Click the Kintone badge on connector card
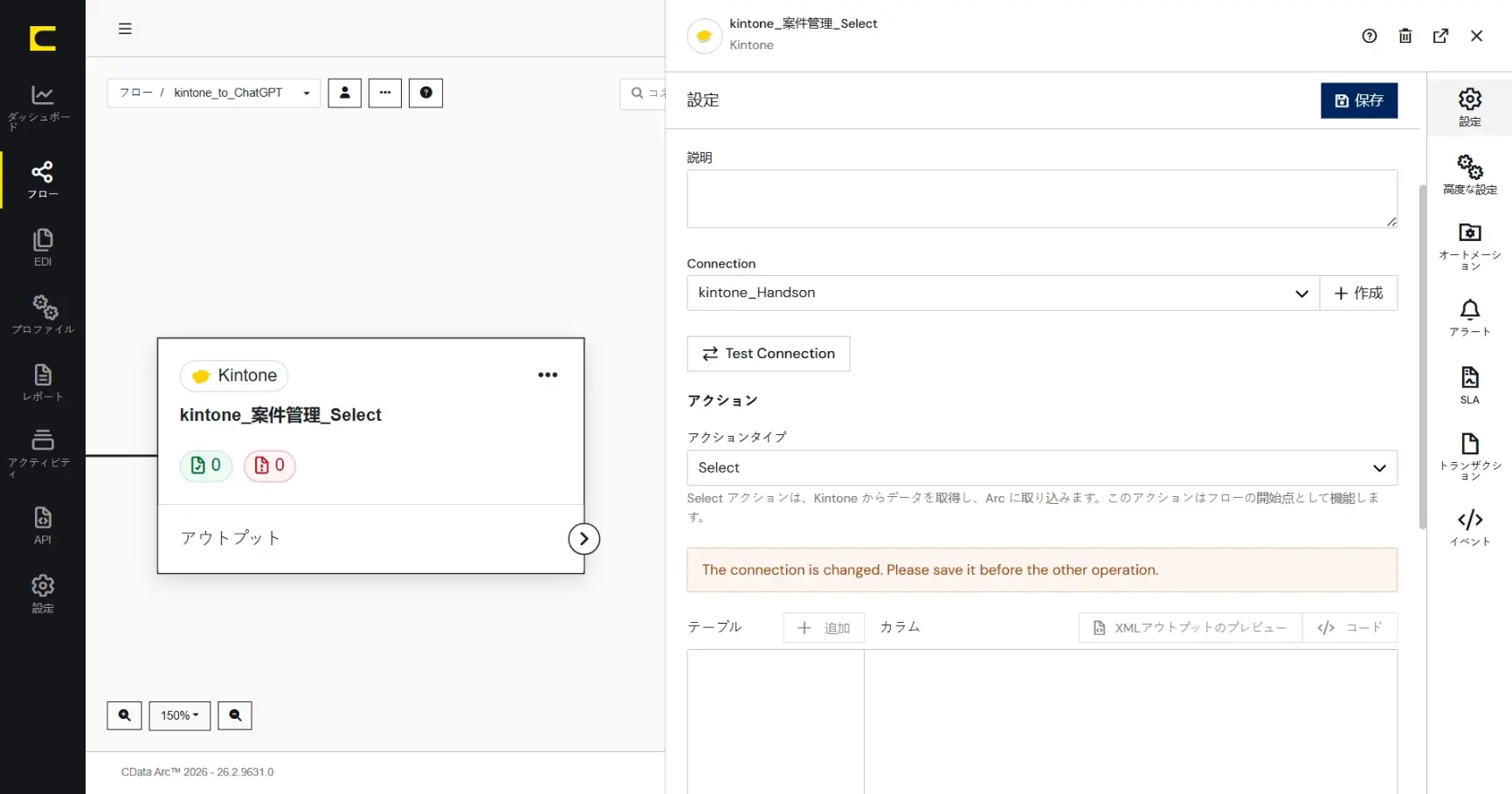 pyautogui.click(x=234, y=376)
